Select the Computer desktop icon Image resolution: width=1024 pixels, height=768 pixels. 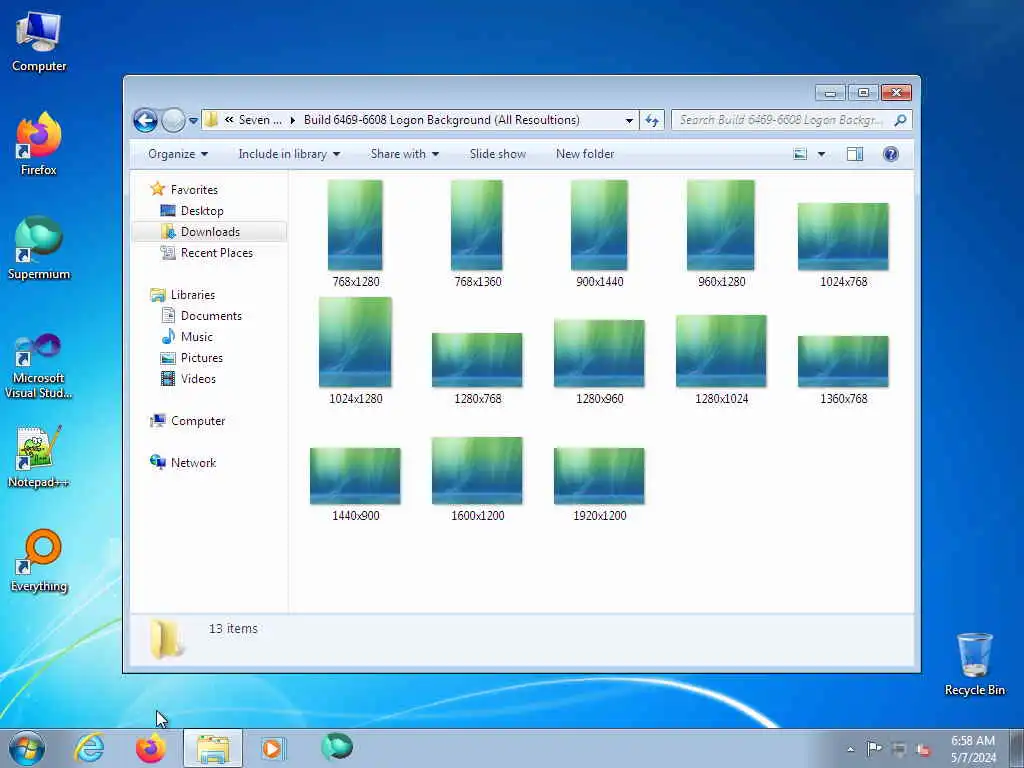[x=39, y=42]
